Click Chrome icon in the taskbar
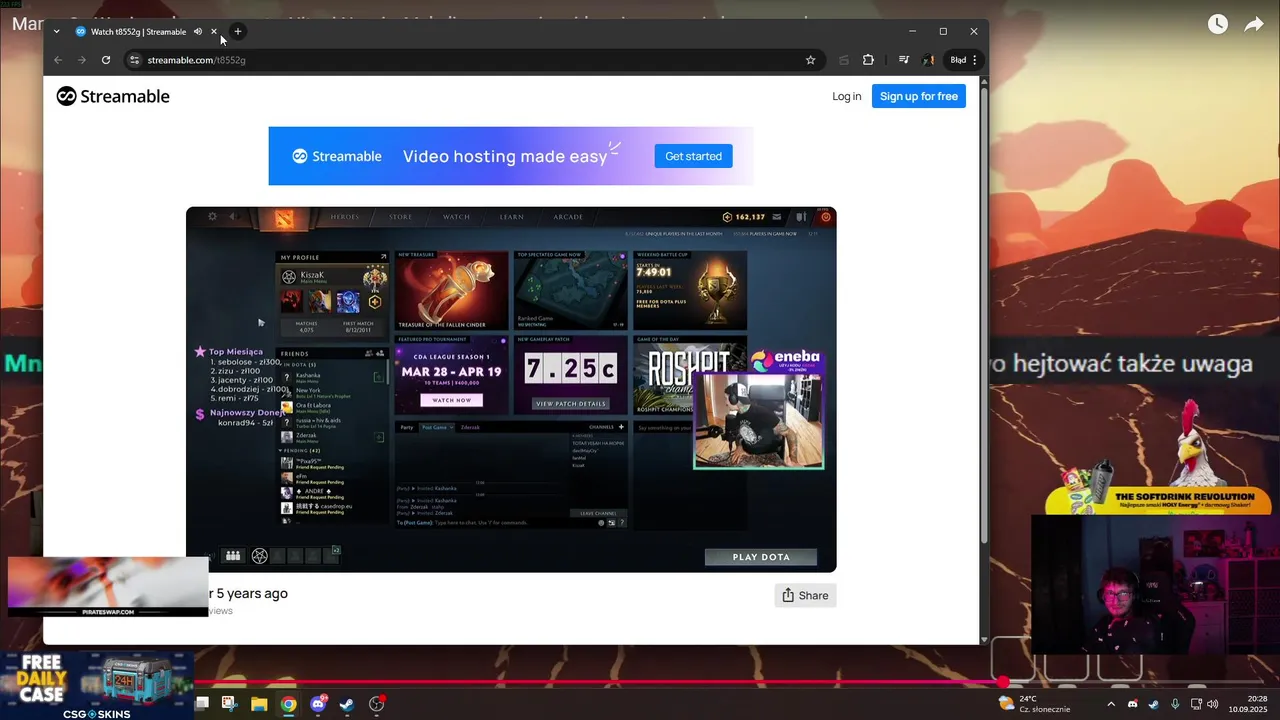 [x=288, y=704]
